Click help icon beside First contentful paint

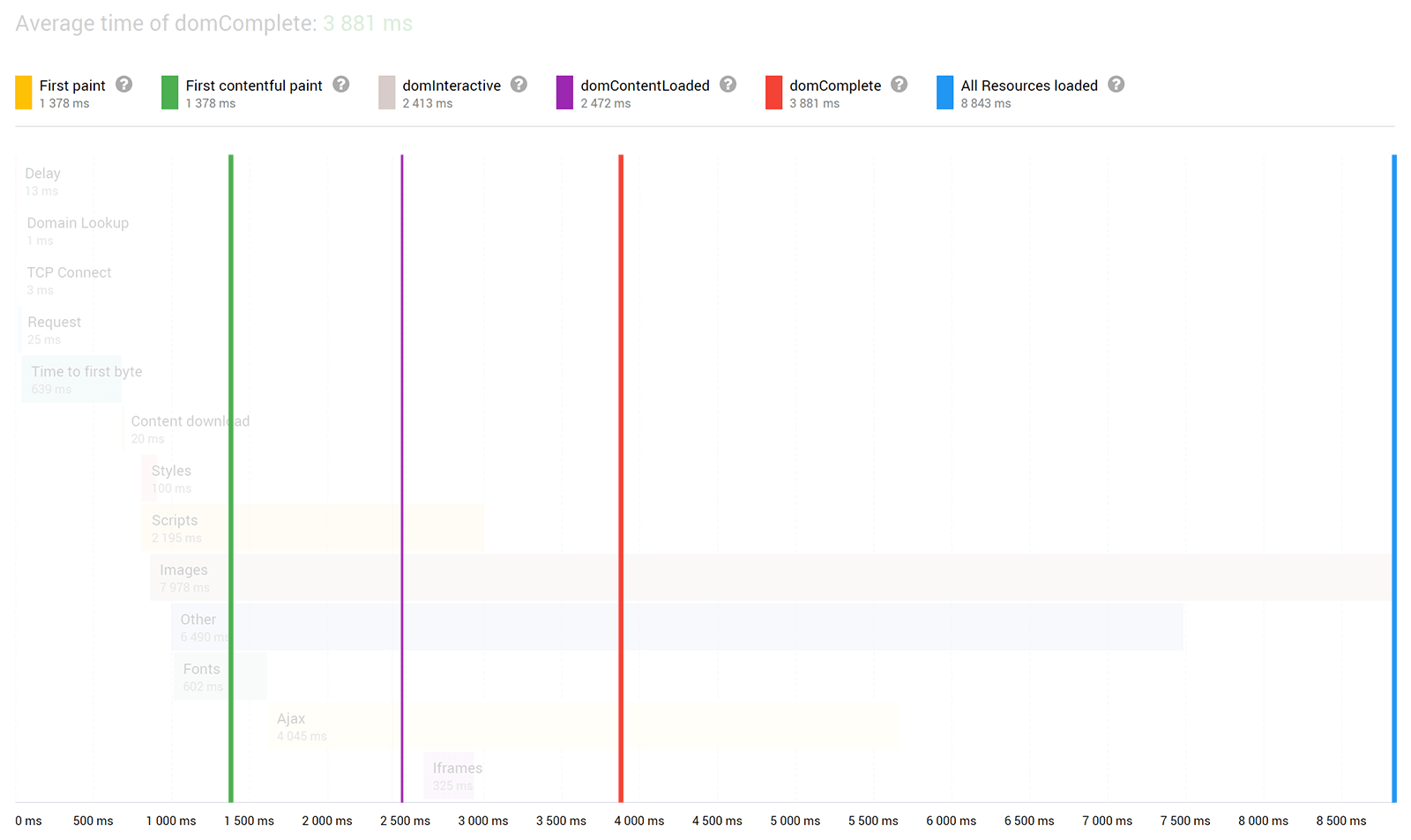click(341, 85)
